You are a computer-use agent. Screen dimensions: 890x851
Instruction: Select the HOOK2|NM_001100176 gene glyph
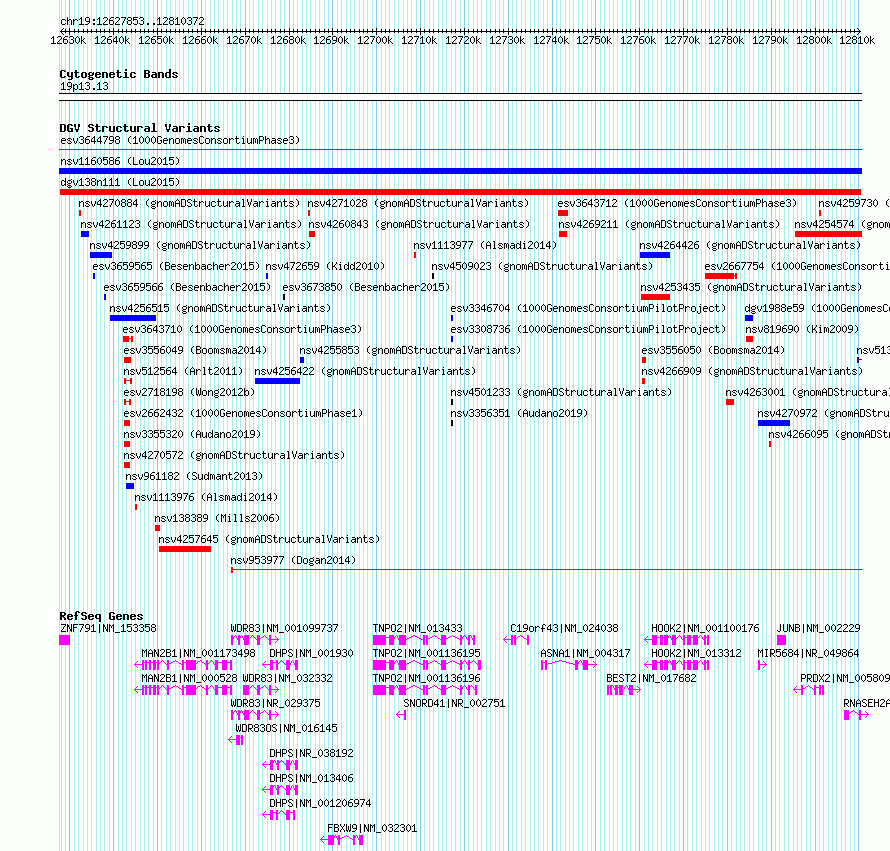[677, 640]
